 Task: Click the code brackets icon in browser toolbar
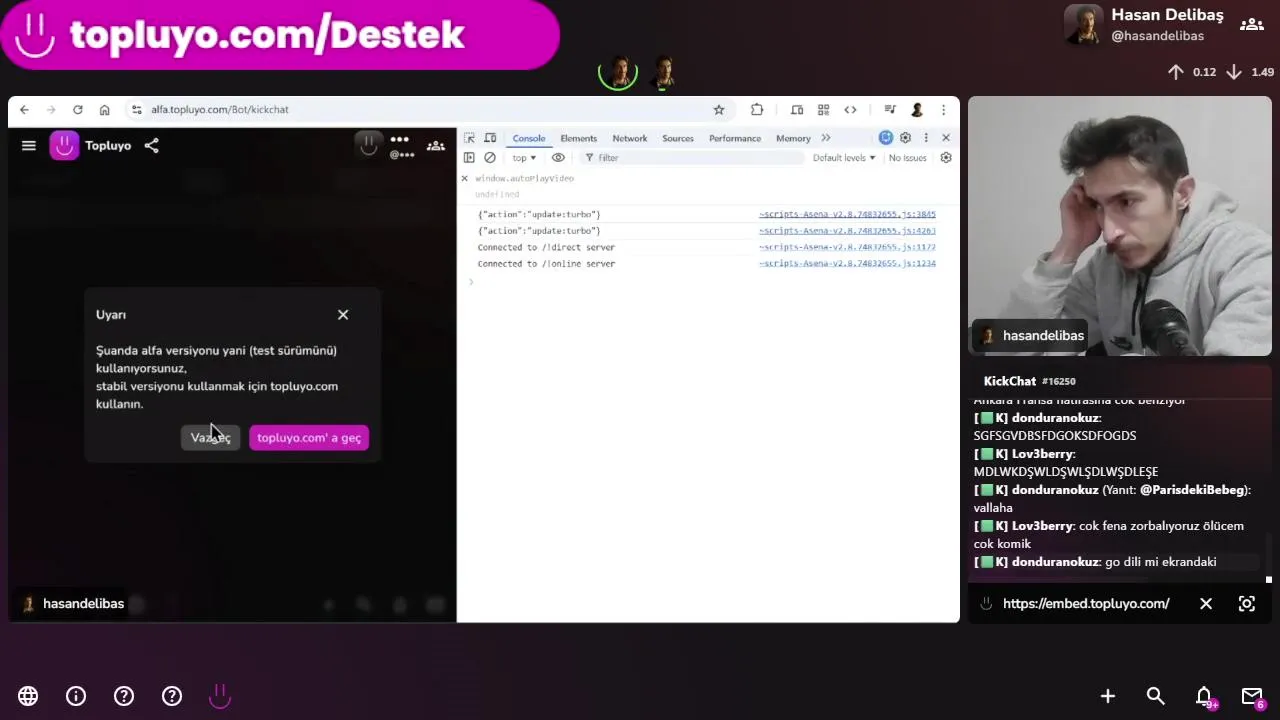coord(850,110)
